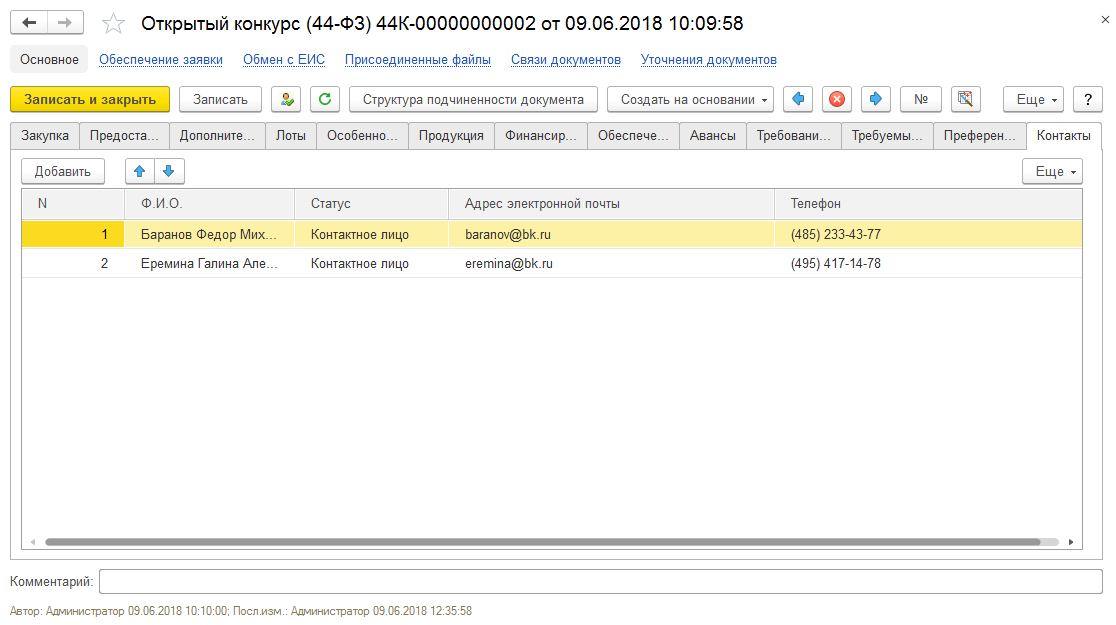Close the document form with the X
The height and width of the screenshot is (625, 1116).
1105,20
